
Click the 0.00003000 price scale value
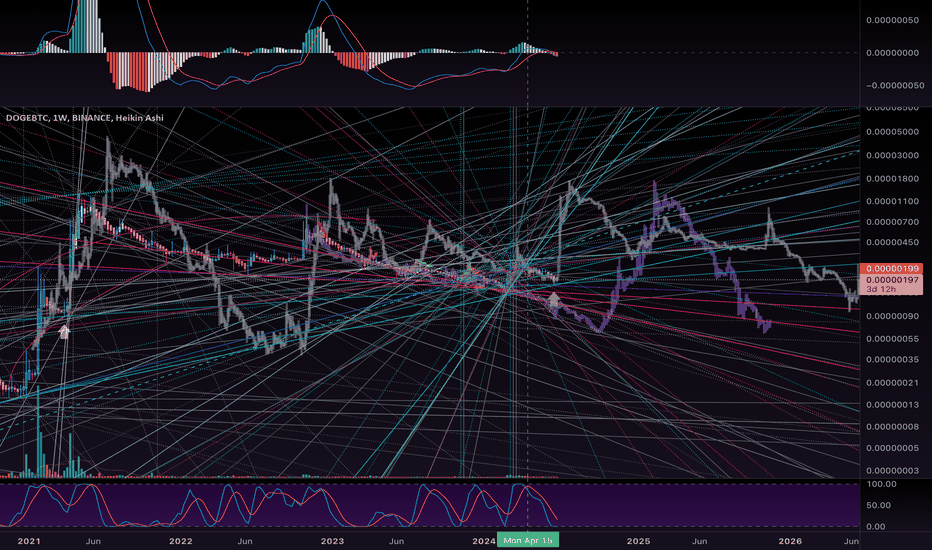pyautogui.click(x=892, y=155)
